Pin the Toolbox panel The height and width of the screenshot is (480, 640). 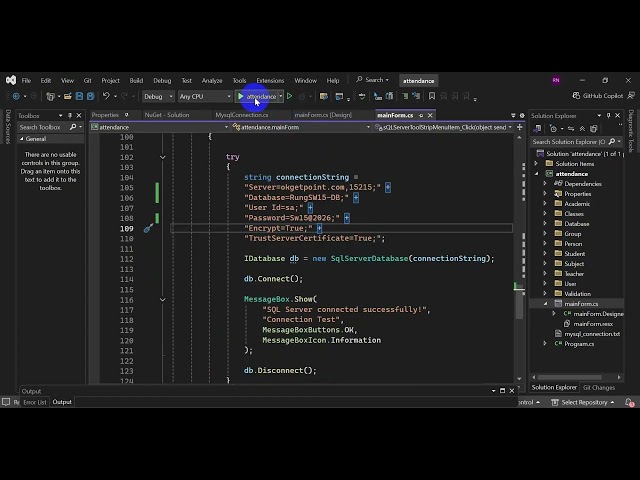[x=70, y=116]
